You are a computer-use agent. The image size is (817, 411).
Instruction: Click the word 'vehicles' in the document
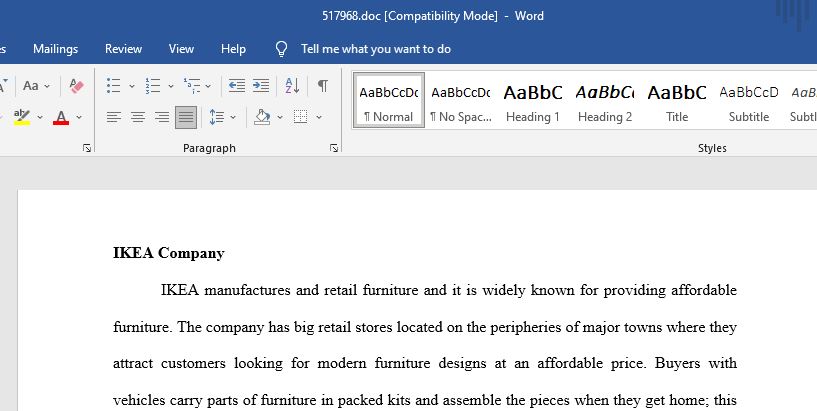click(x=139, y=401)
